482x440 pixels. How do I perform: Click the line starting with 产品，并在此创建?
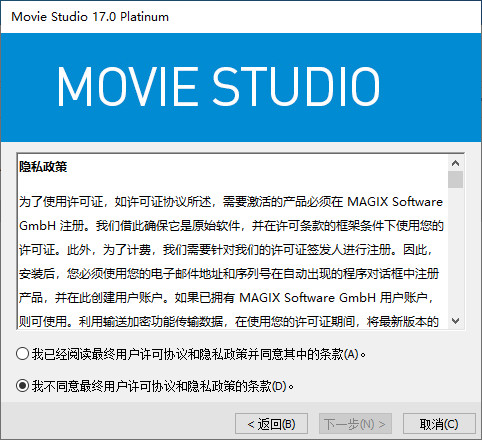point(226,298)
